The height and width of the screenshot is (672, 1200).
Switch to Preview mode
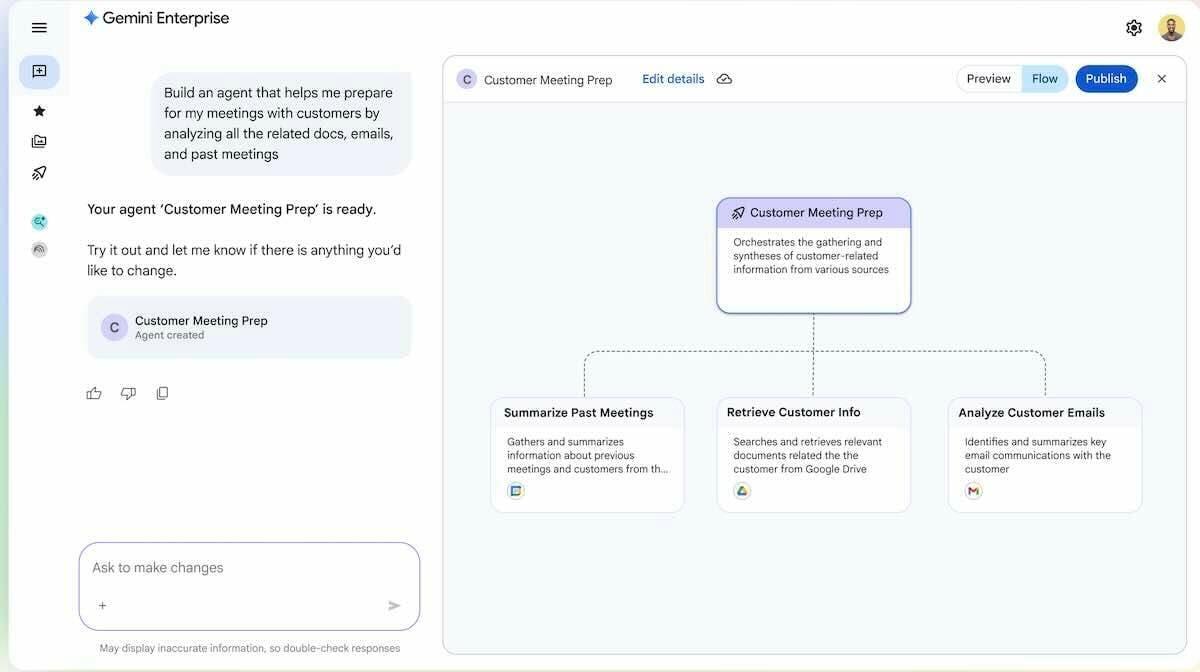(x=988, y=79)
